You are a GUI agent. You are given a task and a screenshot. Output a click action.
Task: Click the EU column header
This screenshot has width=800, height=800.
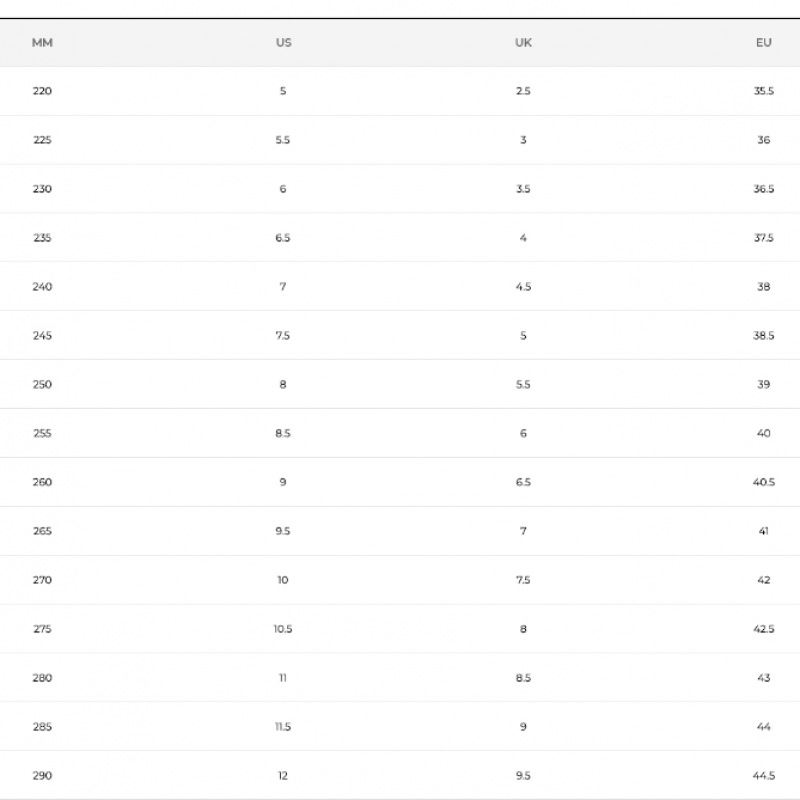coord(764,43)
